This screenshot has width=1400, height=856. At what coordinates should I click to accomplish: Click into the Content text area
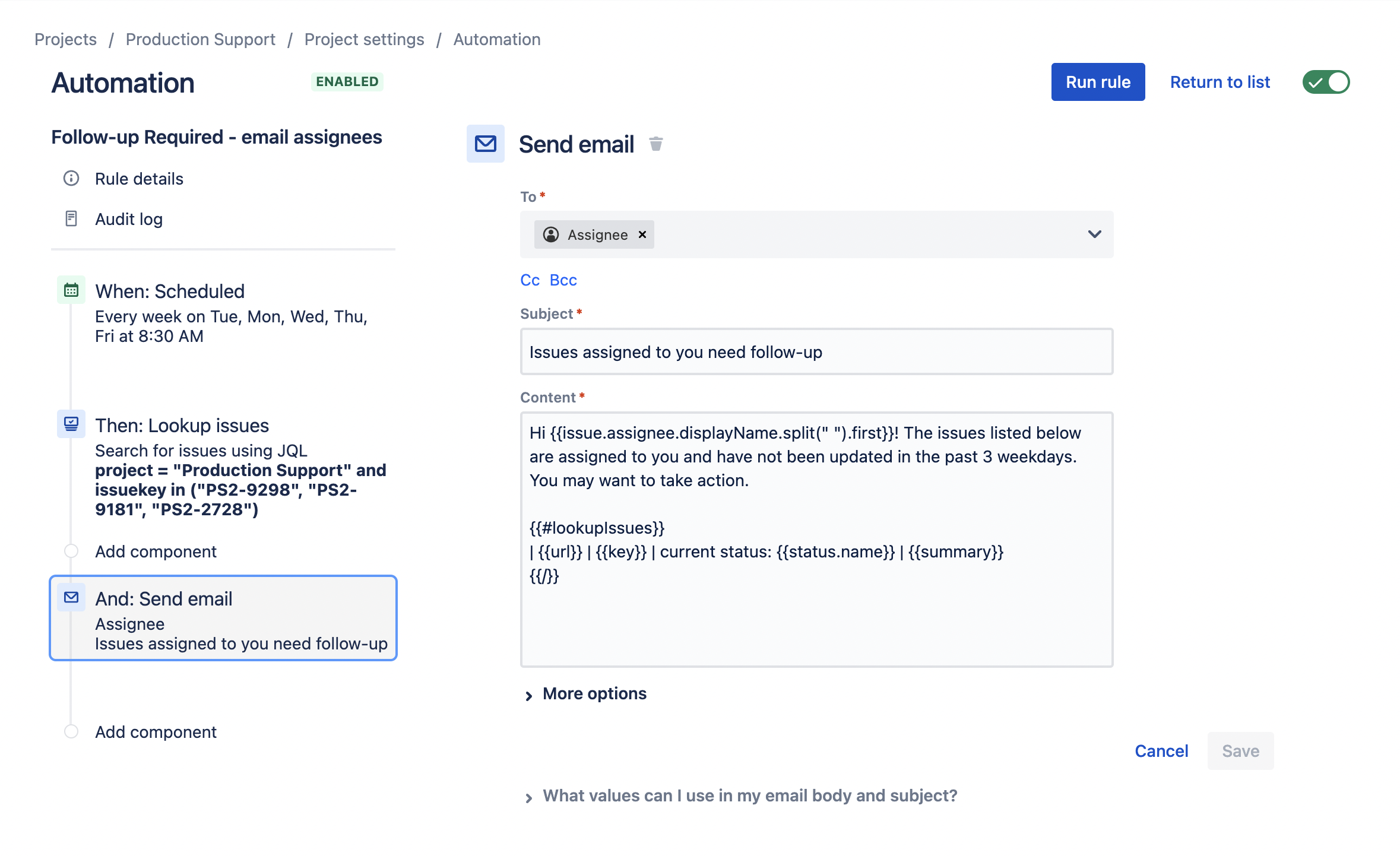816,540
